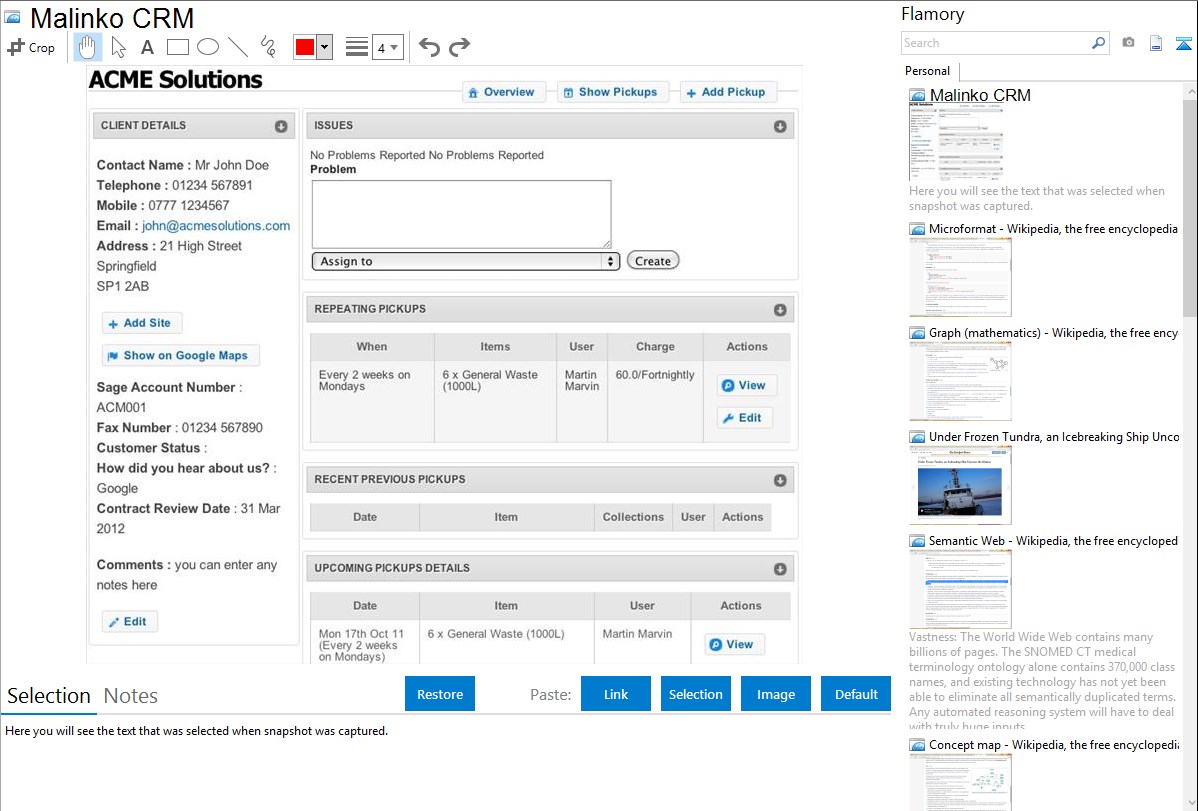Click Show on Google Maps

(180, 355)
